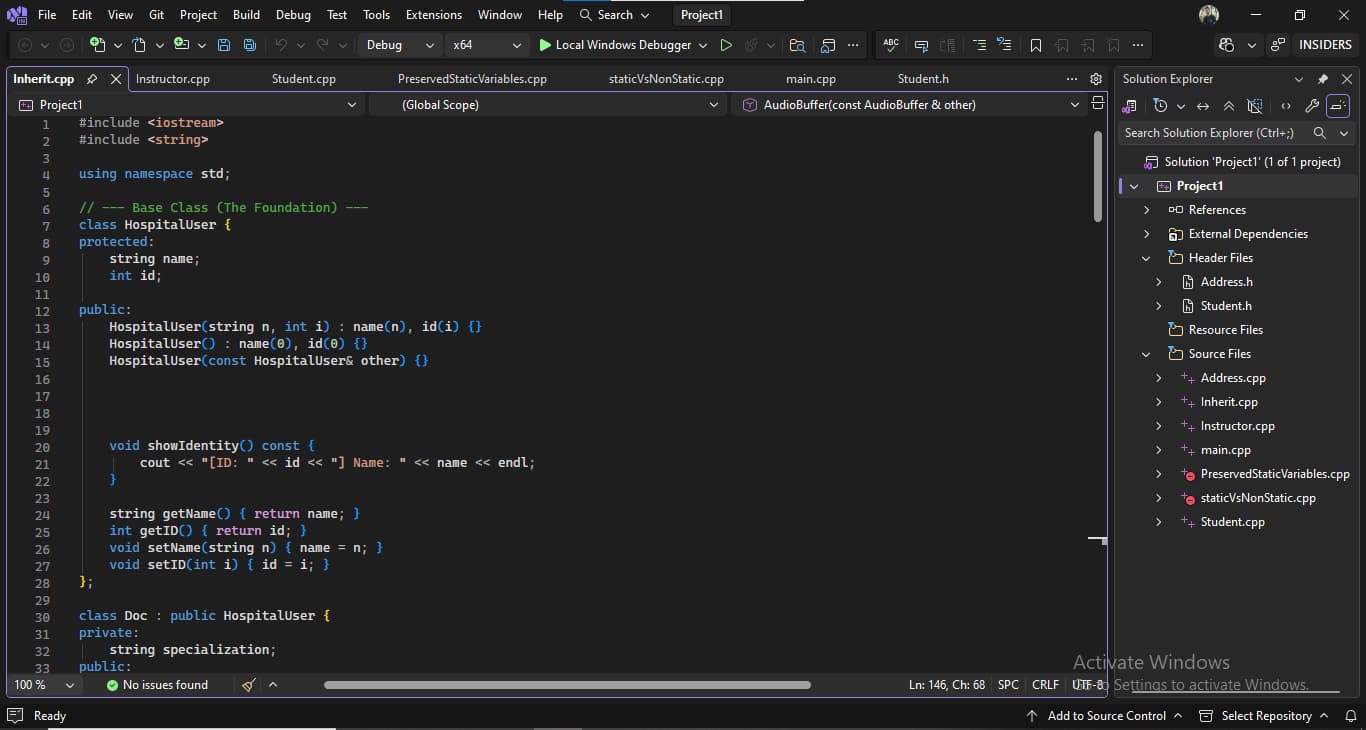This screenshot has height=730, width=1366.
Task: Toggle the split editor view control
Action: tap(1098, 104)
